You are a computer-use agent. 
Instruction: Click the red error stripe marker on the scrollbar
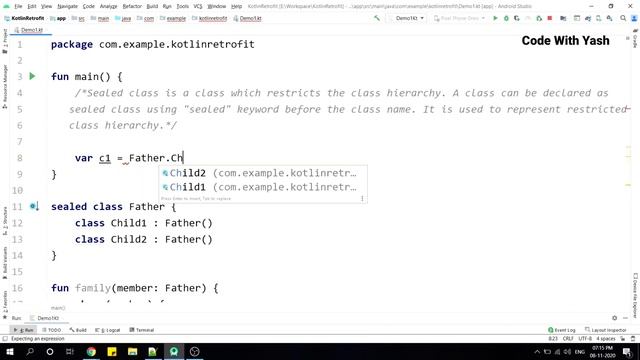pos(628,109)
